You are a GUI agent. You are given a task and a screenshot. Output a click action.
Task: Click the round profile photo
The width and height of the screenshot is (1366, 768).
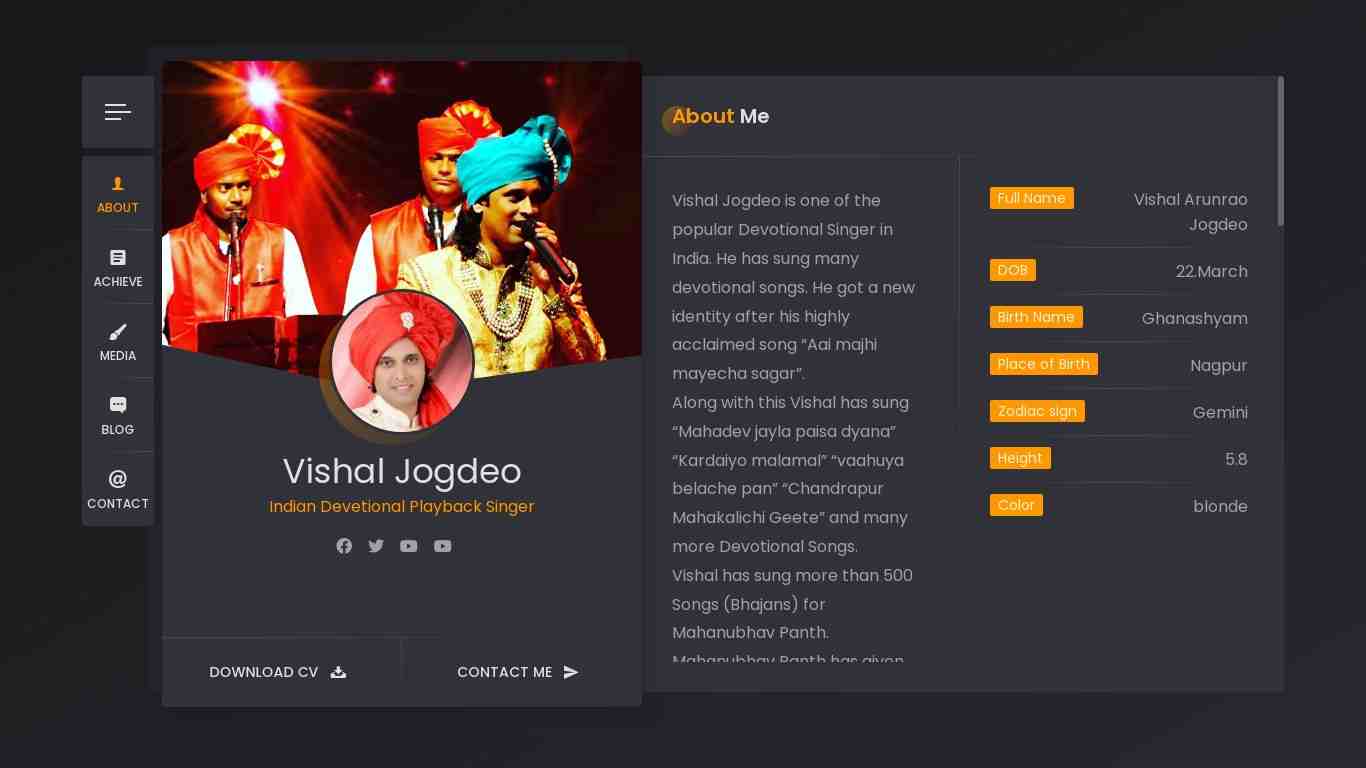[x=402, y=361]
